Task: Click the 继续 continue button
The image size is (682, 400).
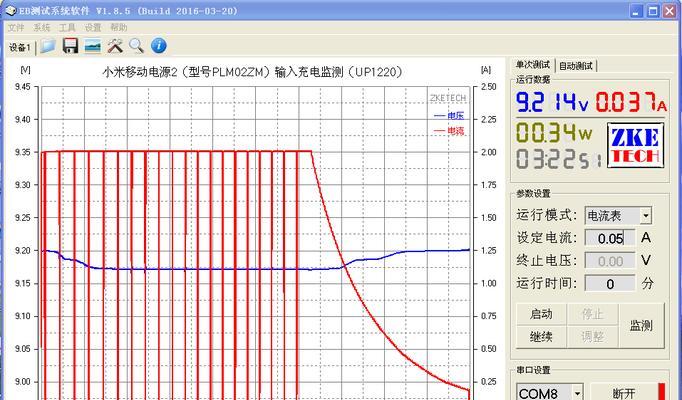Action: pyautogui.click(x=541, y=337)
